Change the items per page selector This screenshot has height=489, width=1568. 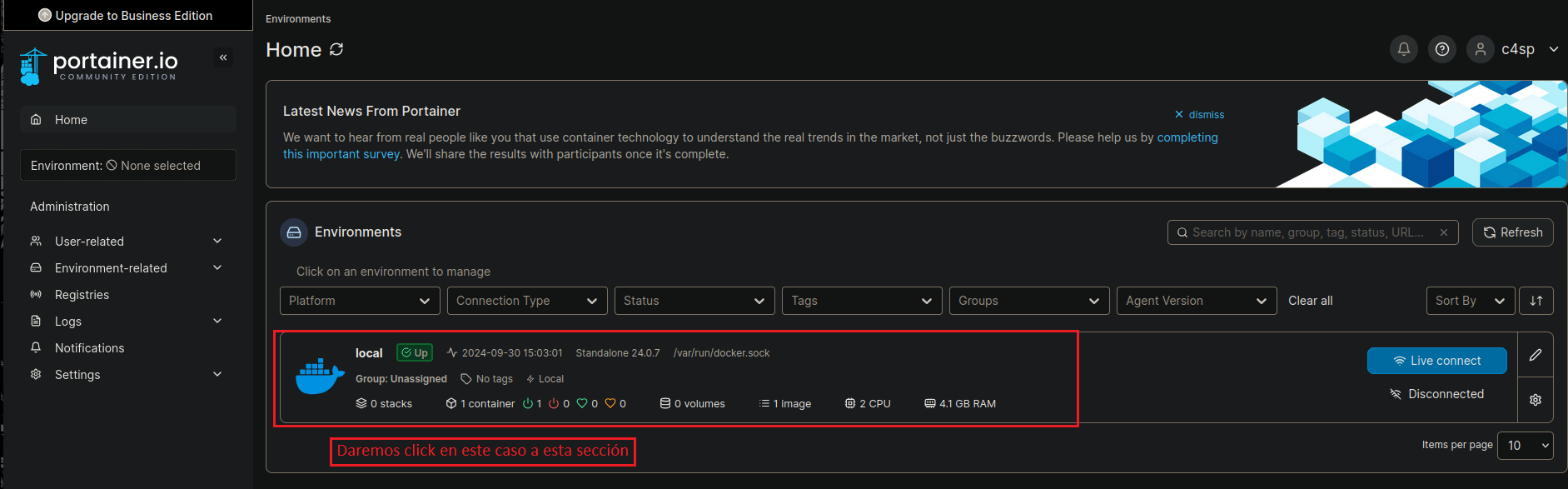(1525, 446)
